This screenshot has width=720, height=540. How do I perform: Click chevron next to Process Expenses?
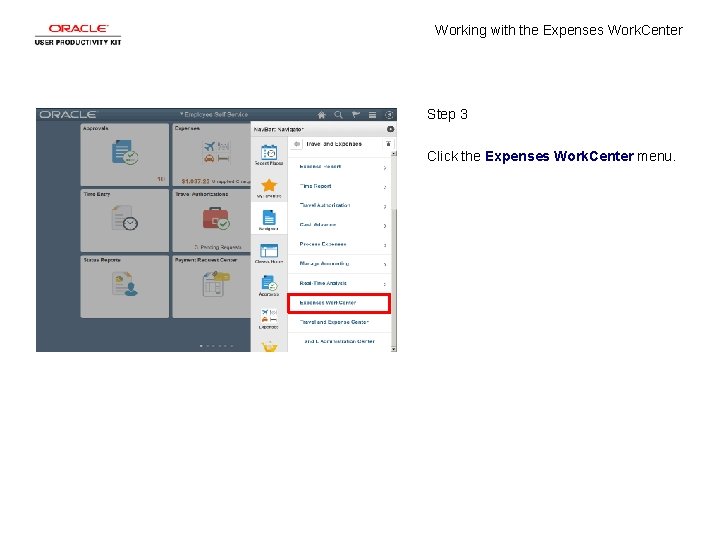tap(385, 246)
